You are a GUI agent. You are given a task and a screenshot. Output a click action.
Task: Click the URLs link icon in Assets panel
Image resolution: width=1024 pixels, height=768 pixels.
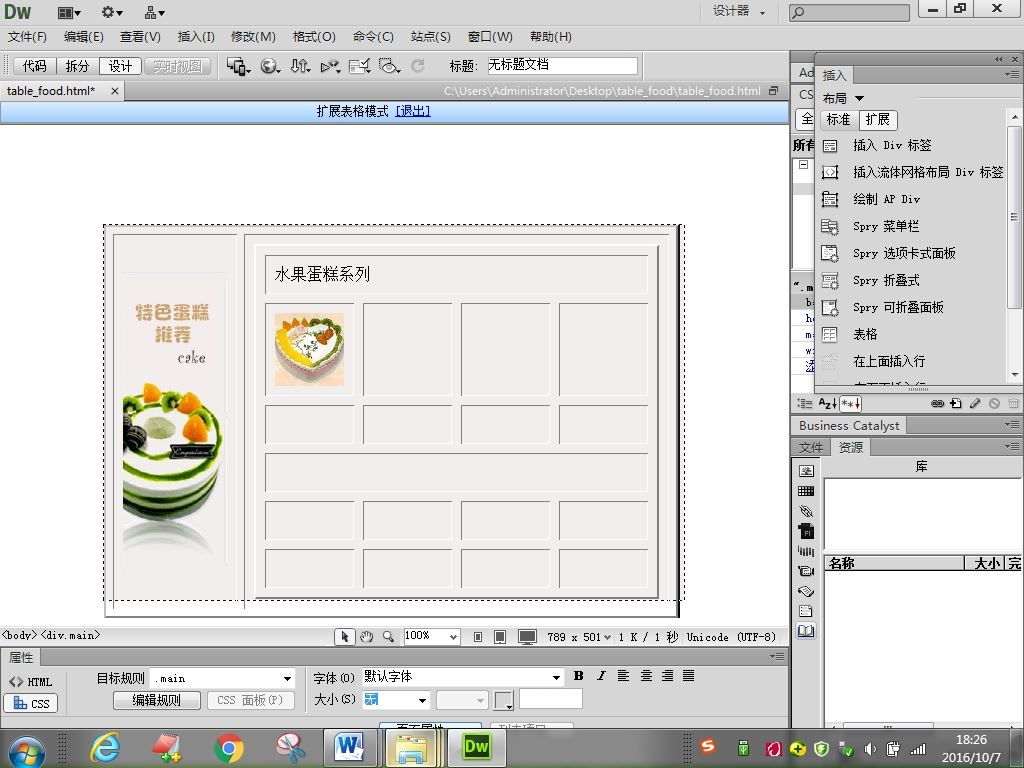click(x=807, y=511)
